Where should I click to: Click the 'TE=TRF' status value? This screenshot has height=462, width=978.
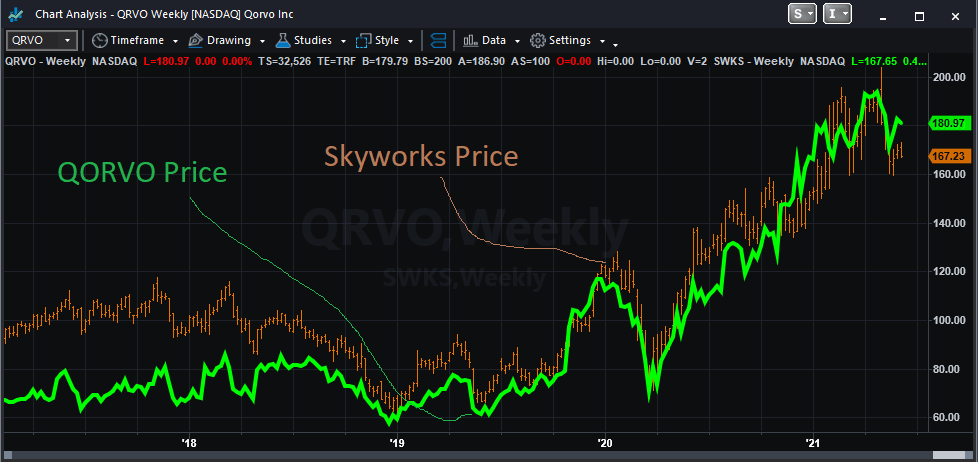(x=337, y=61)
